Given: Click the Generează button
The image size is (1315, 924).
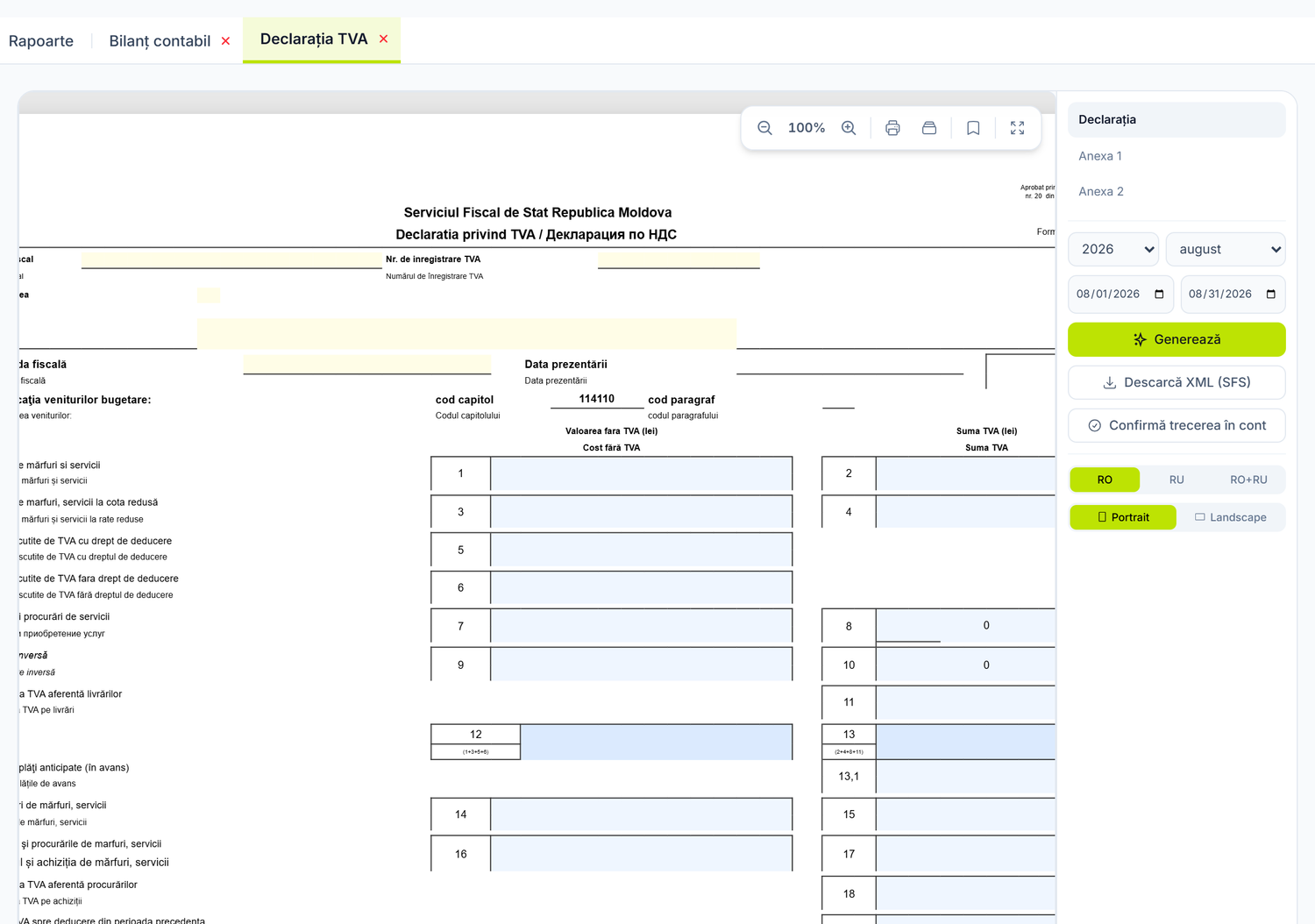Looking at the screenshot, I should 1176,339.
